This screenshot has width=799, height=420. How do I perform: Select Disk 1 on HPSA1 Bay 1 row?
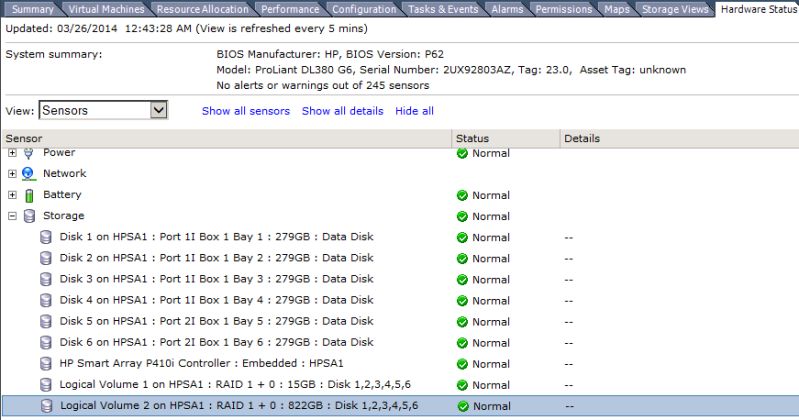[x=401, y=237]
